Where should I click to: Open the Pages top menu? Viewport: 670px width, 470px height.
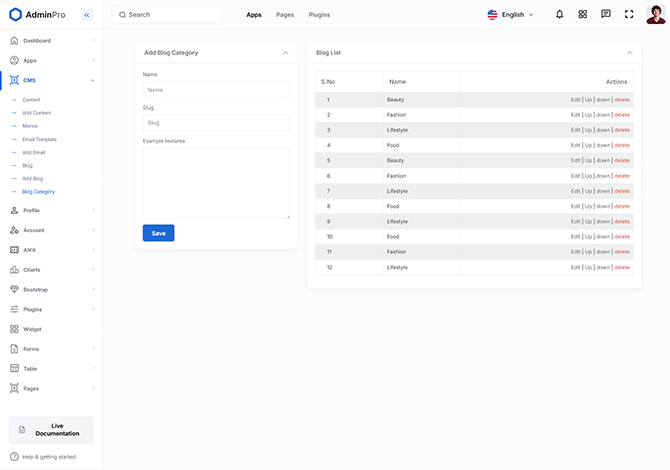(x=285, y=15)
